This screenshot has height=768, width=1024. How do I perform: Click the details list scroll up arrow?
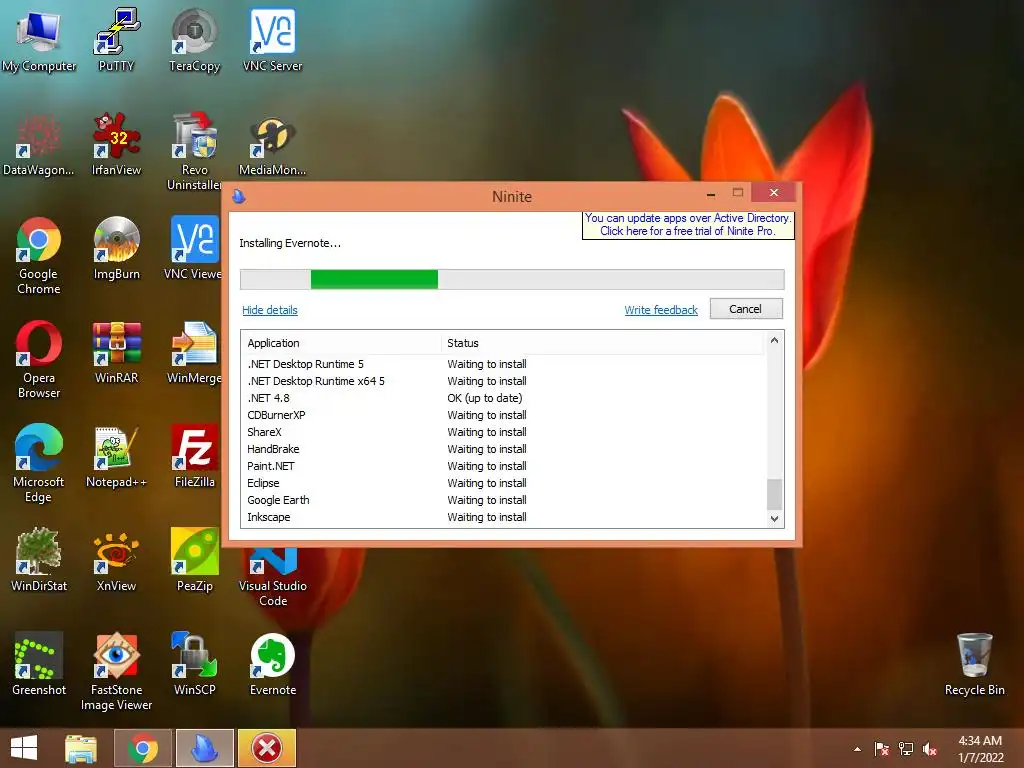(x=774, y=340)
